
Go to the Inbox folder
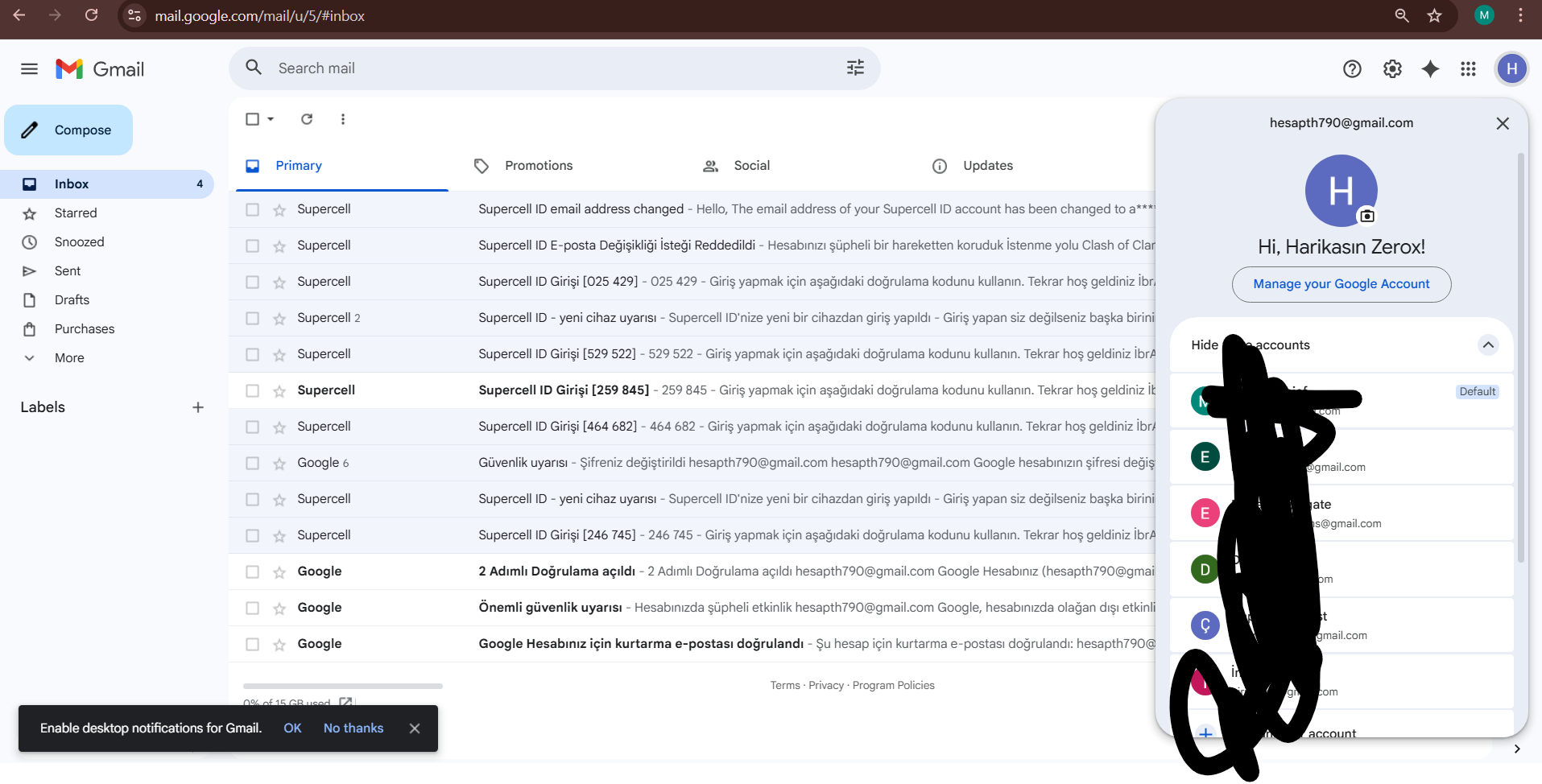point(107,184)
